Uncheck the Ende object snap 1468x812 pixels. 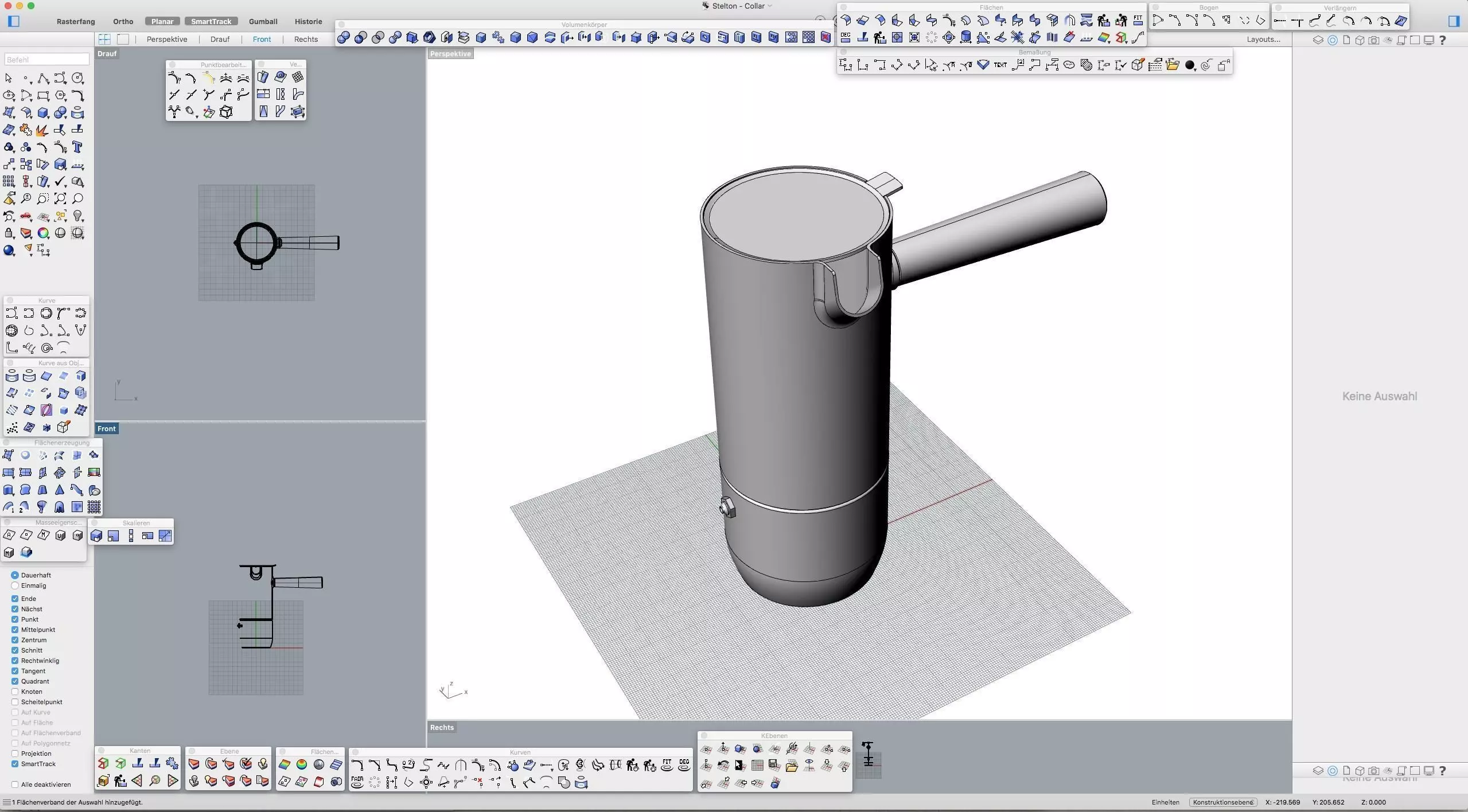(x=15, y=599)
